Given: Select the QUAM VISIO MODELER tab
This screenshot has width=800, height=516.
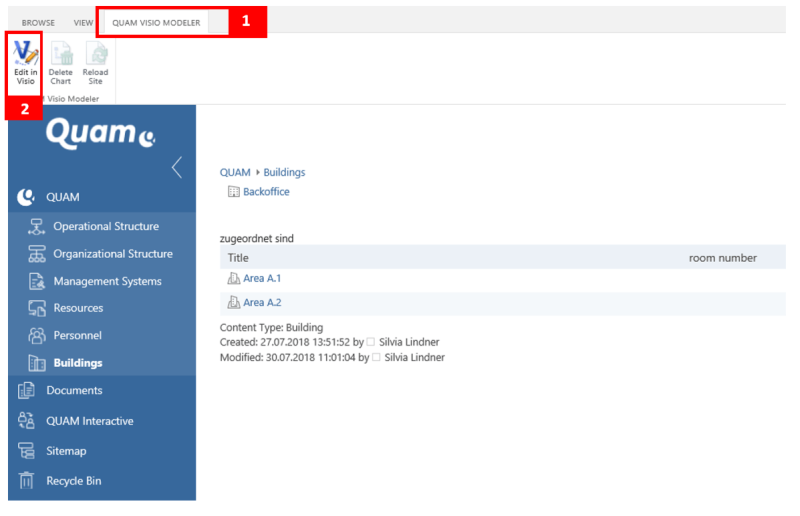Looking at the screenshot, I should [x=156, y=22].
